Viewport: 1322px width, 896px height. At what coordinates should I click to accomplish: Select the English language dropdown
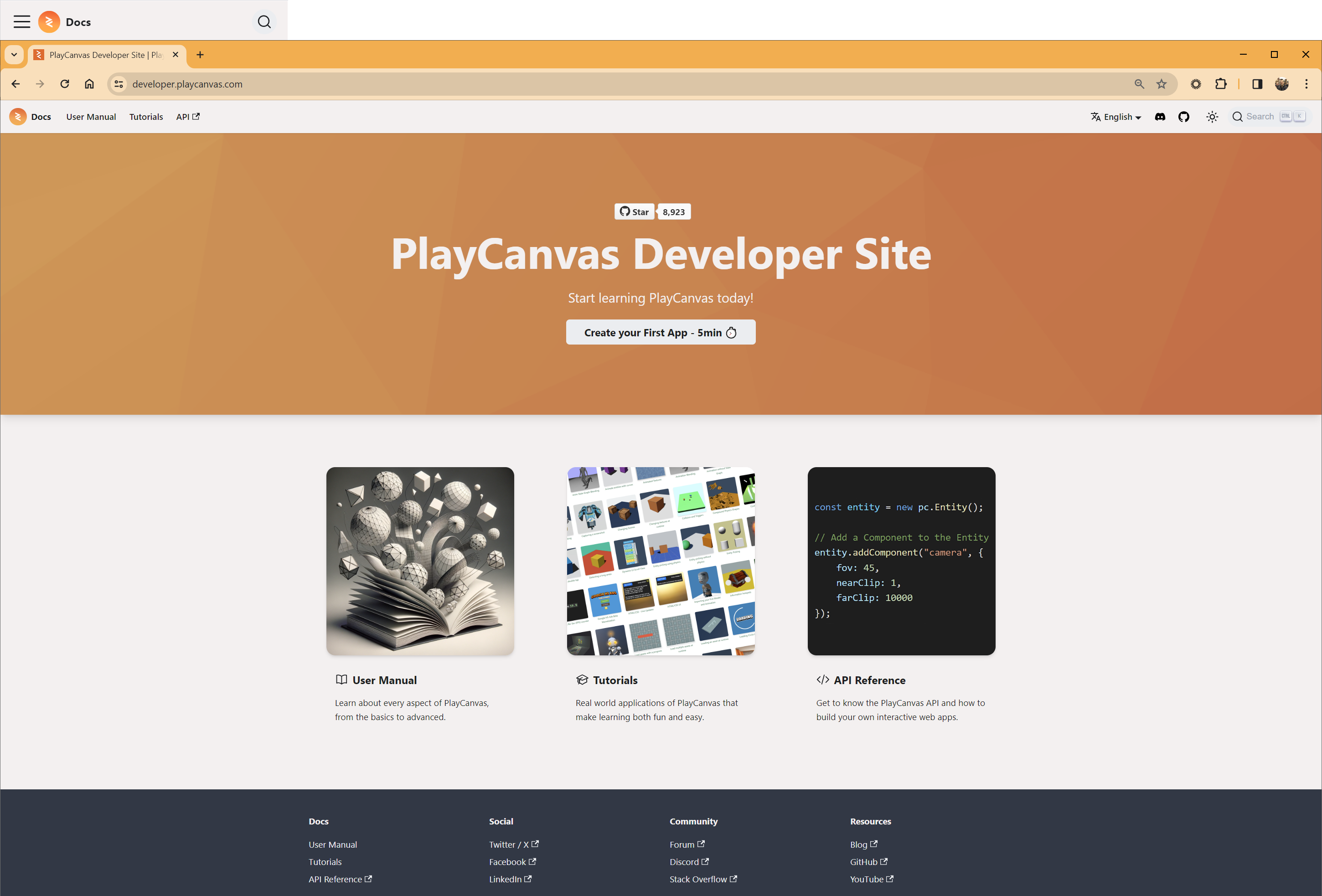coord(1116,117)
